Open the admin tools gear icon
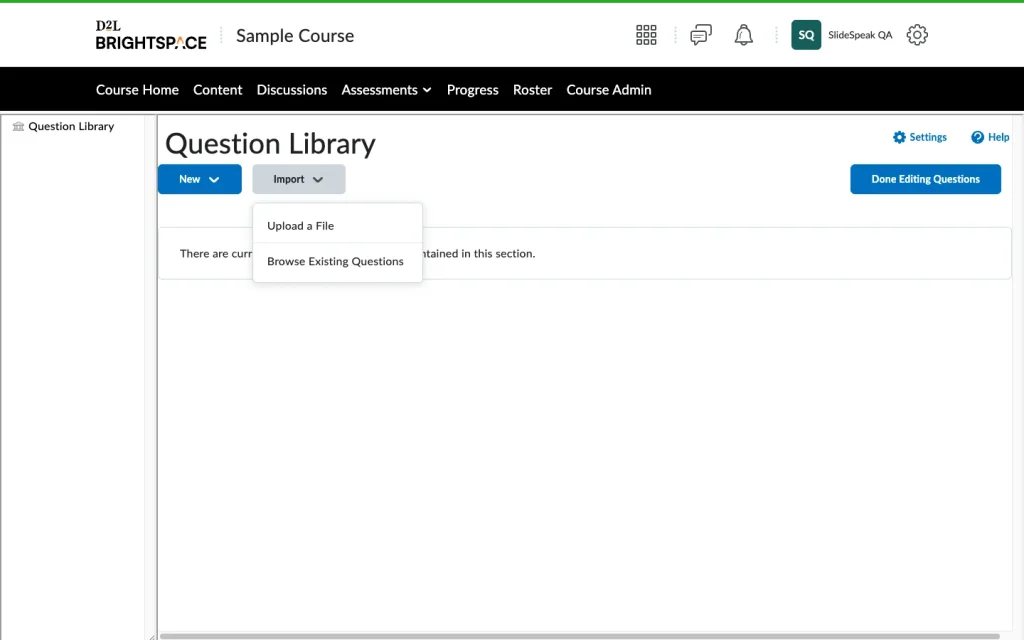The image size is (1024, 640). pyautogui.click(x=917, y=35)
